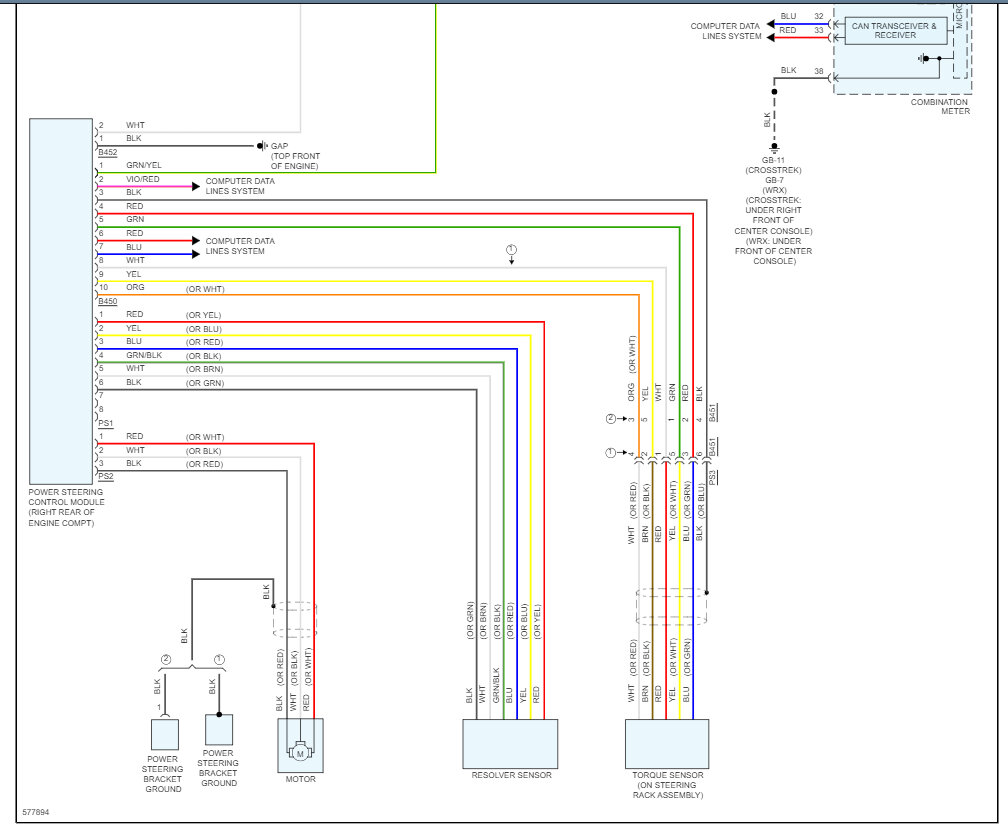Screen dimensions: 1008x835
Task: Click Computer Data Lines System beside pins 6 and 7
Action: [x=240, y=246]
